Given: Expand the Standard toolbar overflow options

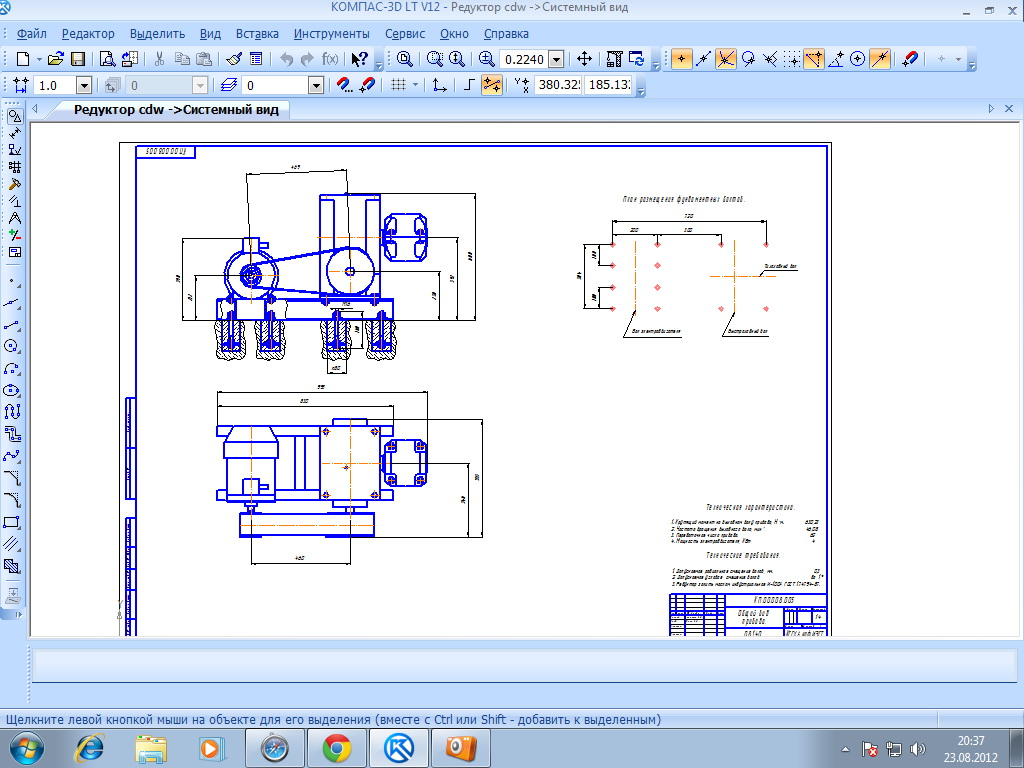Looking at the screenshot, I should pyautogui.click(x=379, y=64).
